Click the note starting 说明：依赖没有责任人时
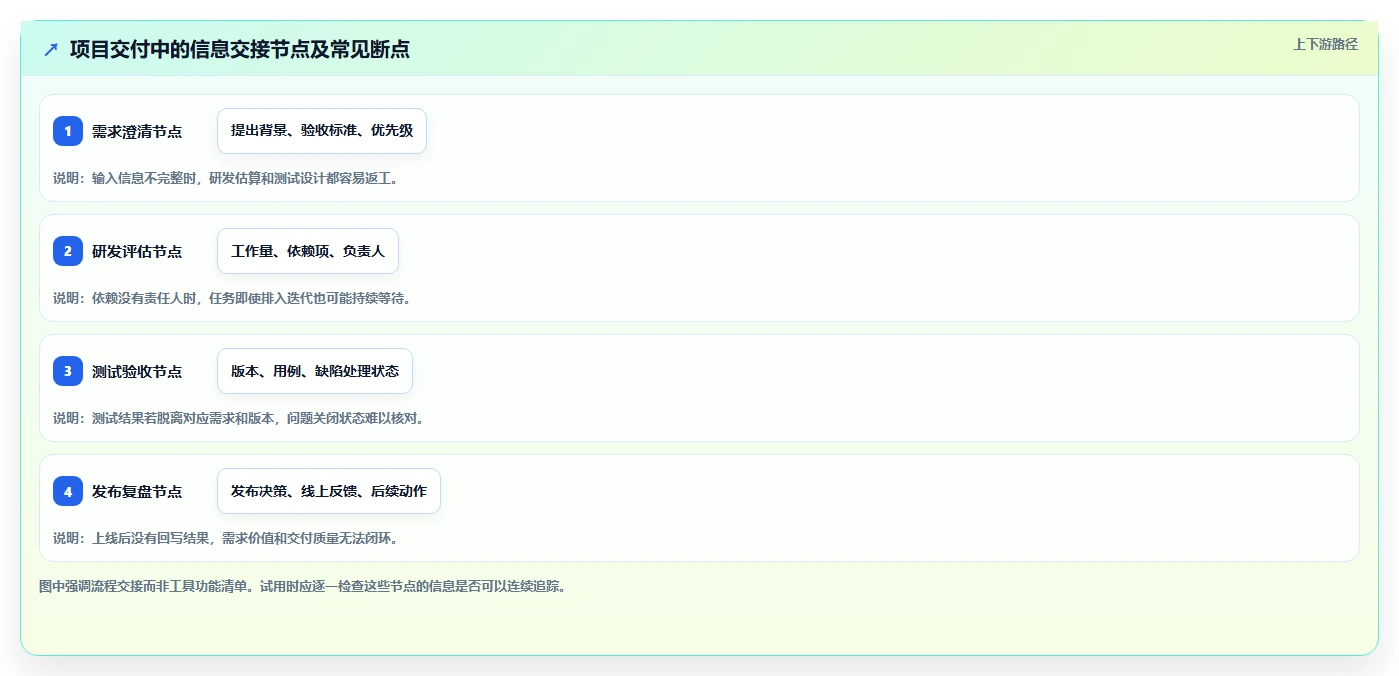Viewport: 1399px width, 676px height. (232, 298)
